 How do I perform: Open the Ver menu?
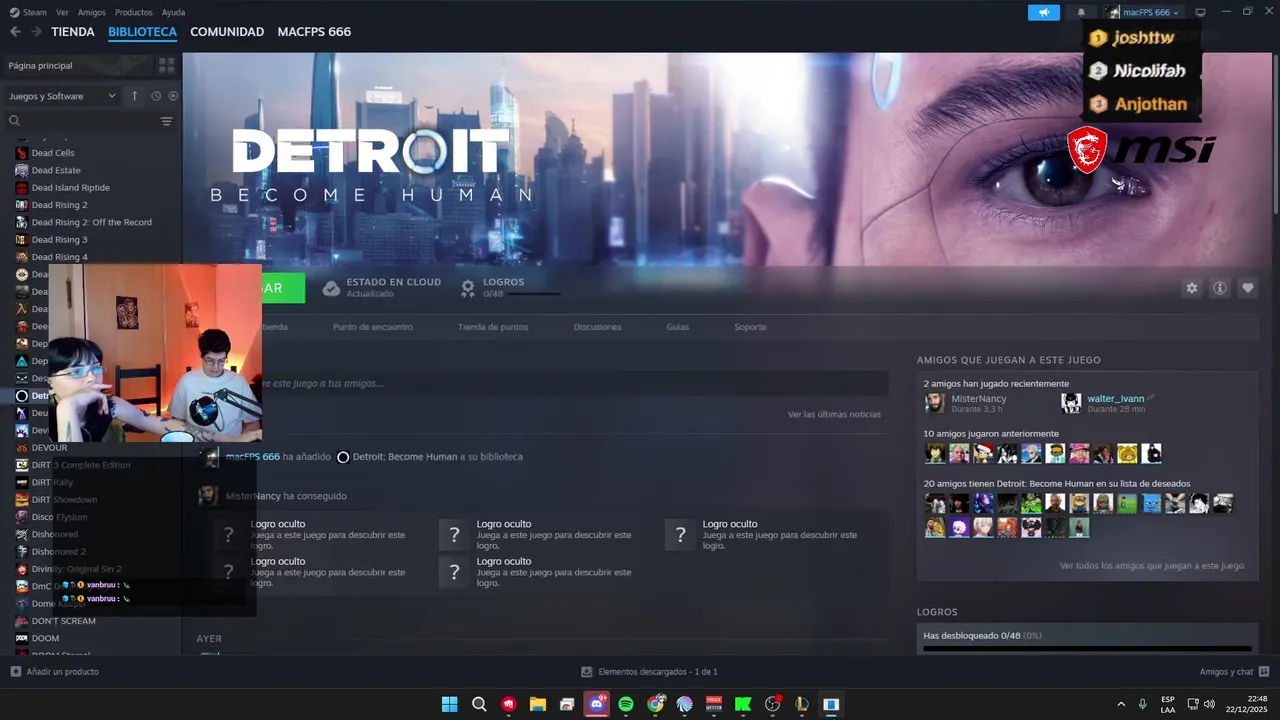(63, 12)
